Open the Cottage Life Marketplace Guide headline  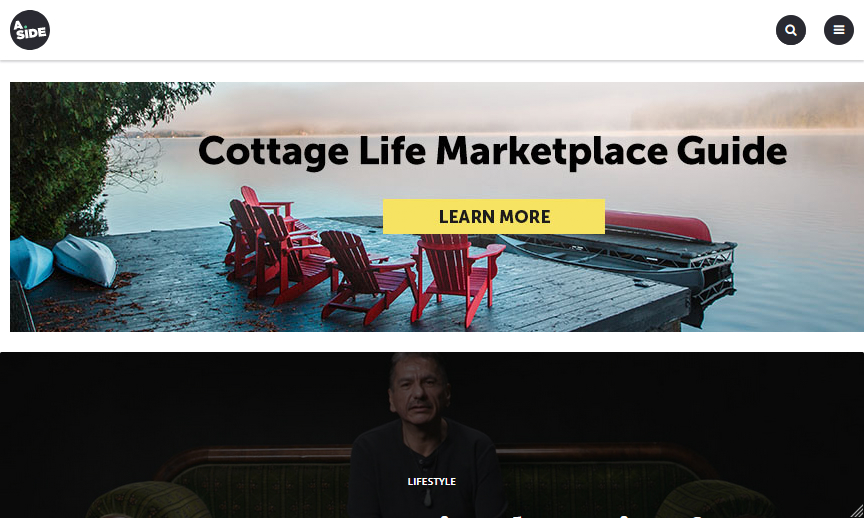(x=493, y=151)
